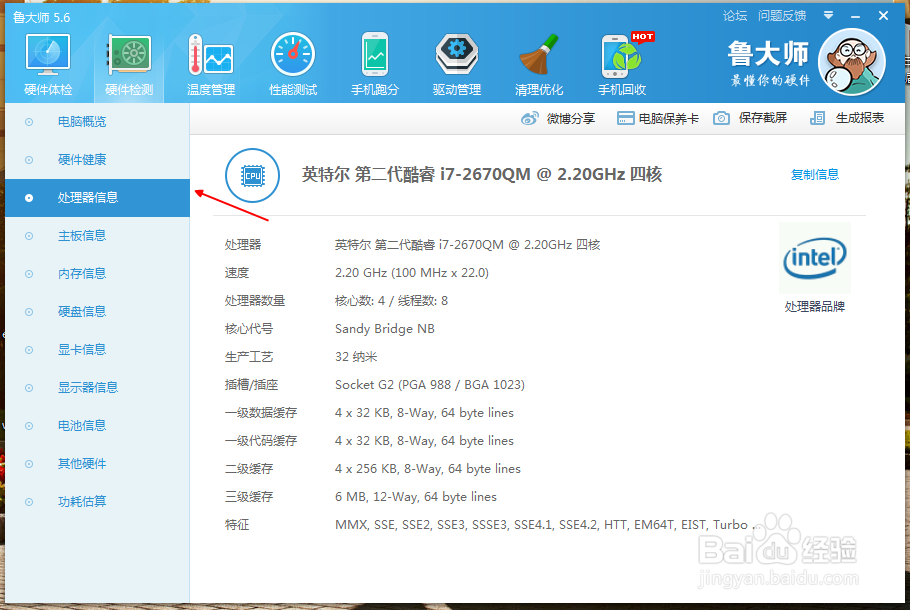The width and height of the screenshot is (910, 610).
Task: Click 复制信息 copy info link
Action: pos(815,174)
